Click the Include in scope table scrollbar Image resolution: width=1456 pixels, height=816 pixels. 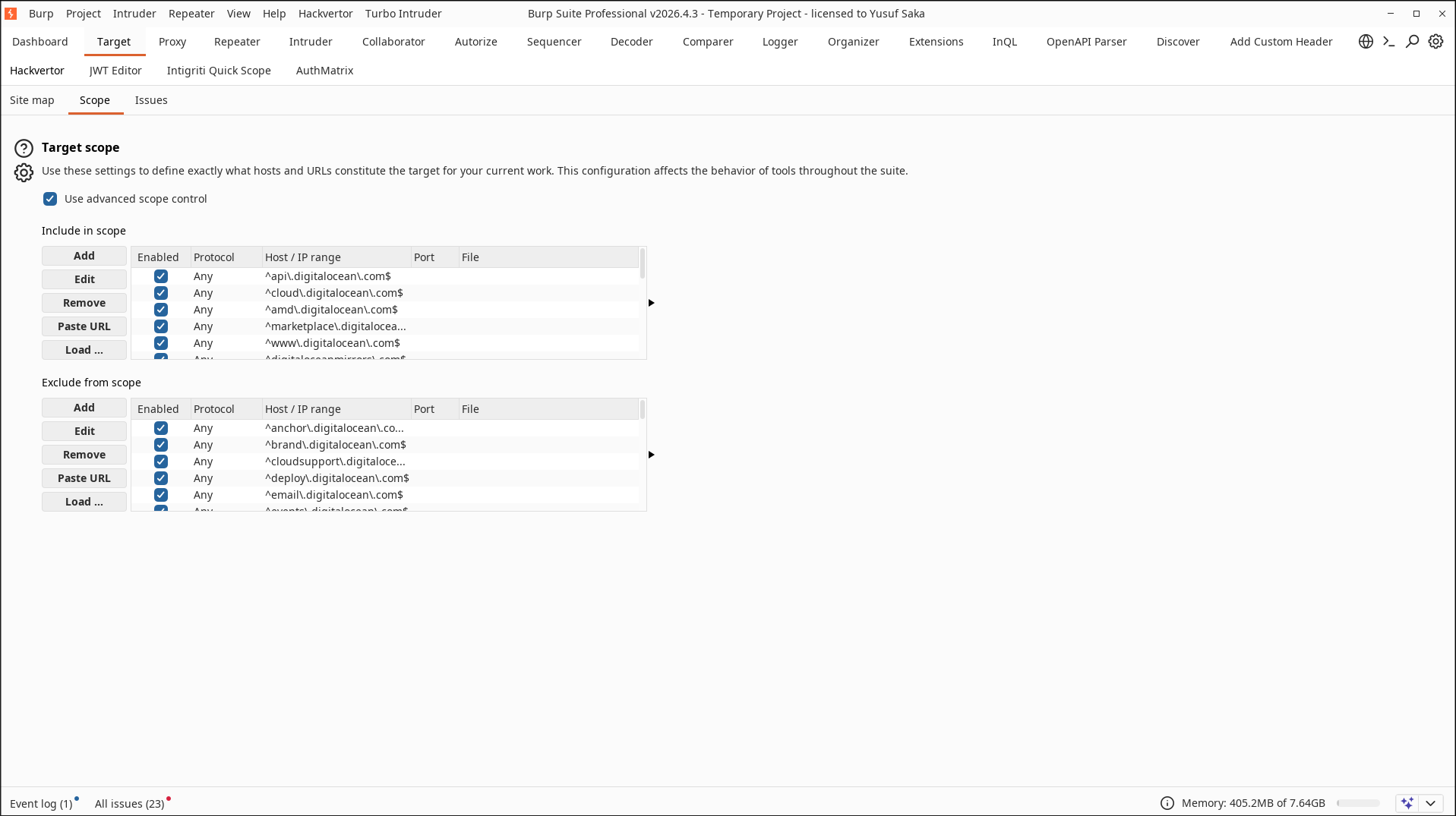[643, 263]
